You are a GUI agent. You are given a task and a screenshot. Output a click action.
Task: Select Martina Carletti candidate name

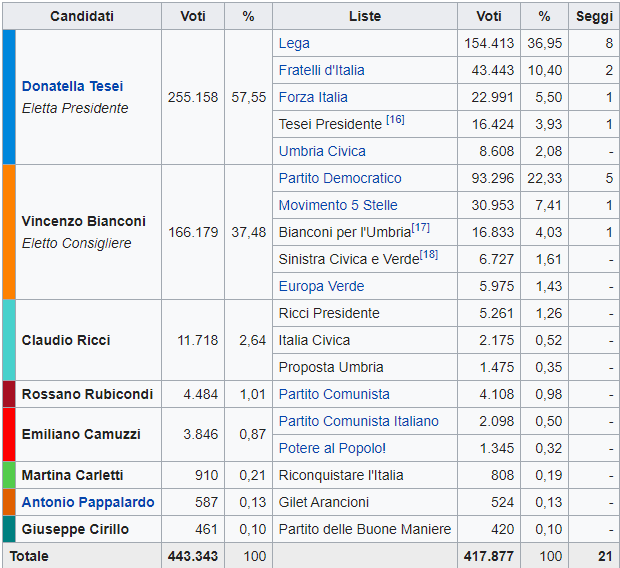[72, 475]
